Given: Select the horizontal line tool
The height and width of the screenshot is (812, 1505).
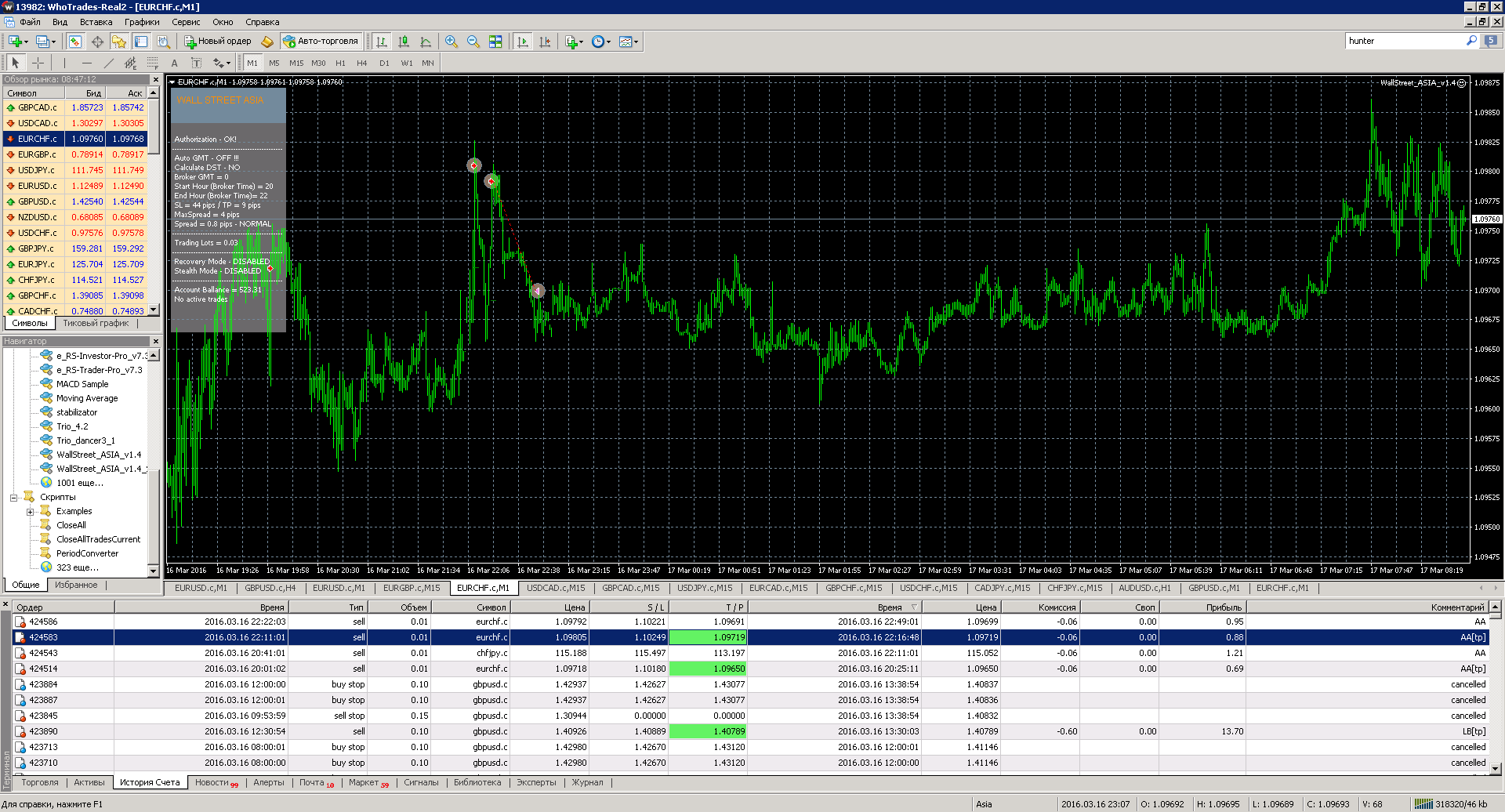Looking at the screenshot, I should tap(86, 63).
